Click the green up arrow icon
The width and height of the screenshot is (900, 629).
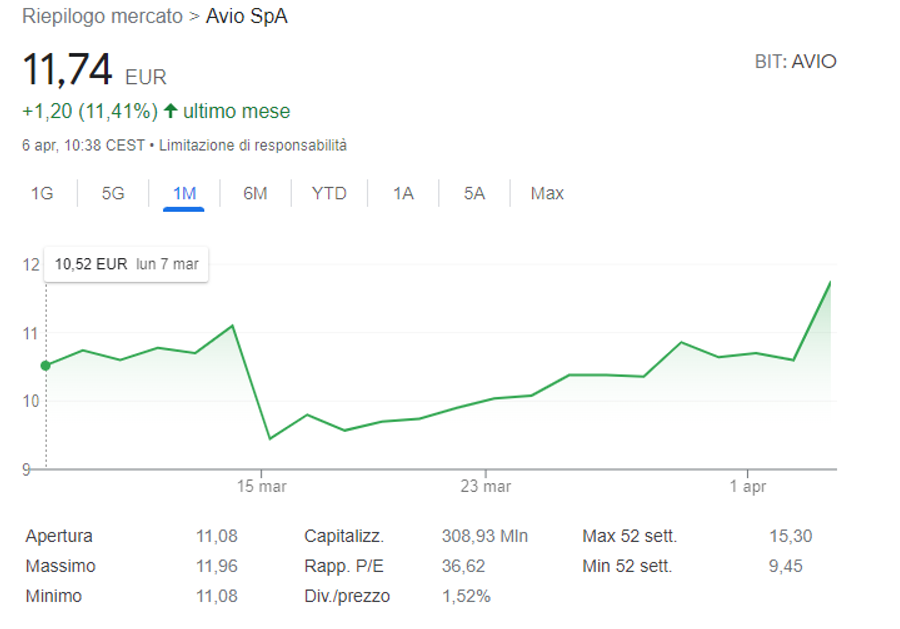tap(170, 110)
